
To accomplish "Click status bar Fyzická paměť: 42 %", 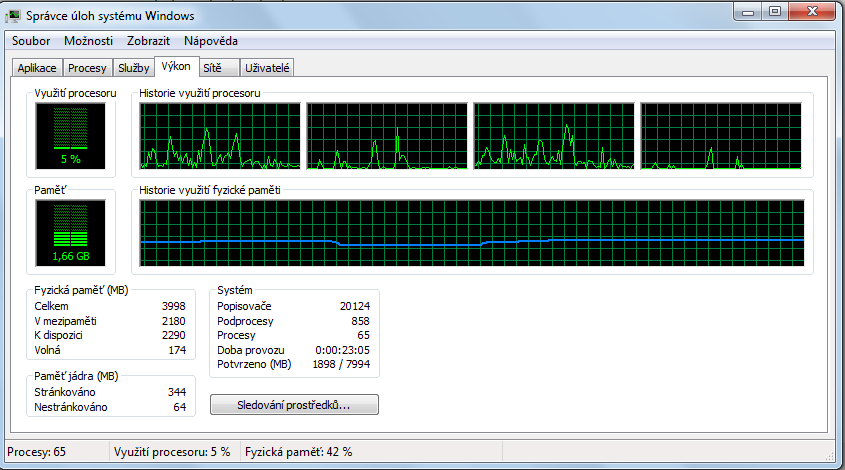I will (299, 452).
